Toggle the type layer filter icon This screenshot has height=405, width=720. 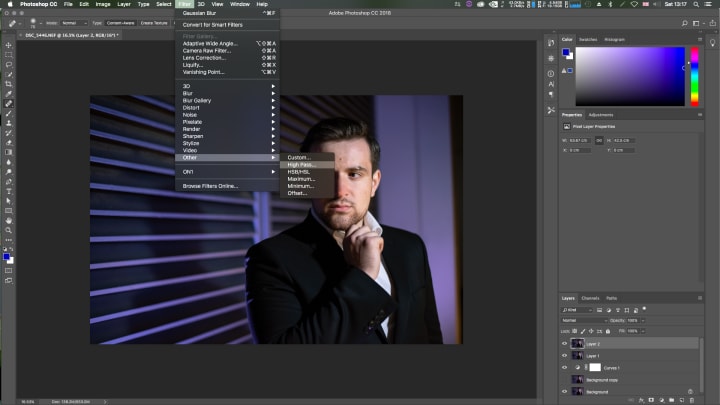click(x=618, y=310)
